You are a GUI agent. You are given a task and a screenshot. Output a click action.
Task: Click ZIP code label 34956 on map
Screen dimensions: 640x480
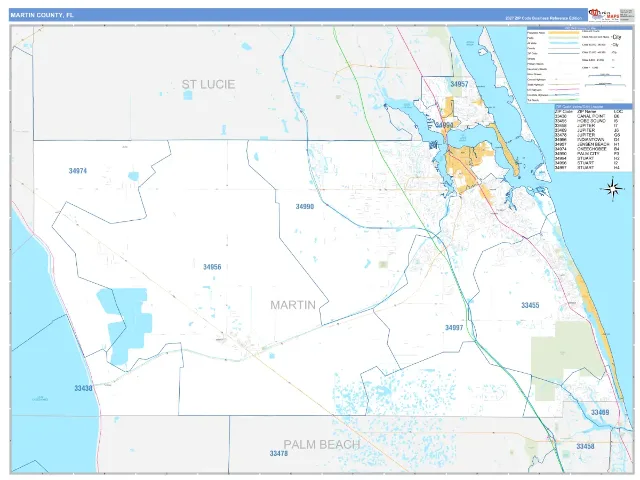pyautogui.click(x=212, y=267)
